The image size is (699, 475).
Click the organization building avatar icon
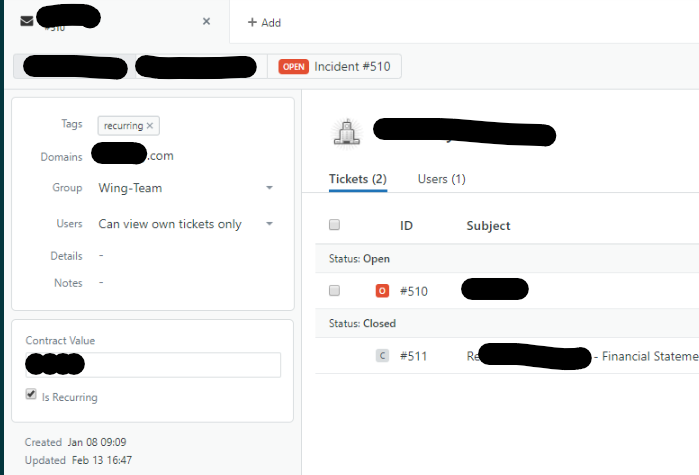pyautogui.click(x=347, y=133)
